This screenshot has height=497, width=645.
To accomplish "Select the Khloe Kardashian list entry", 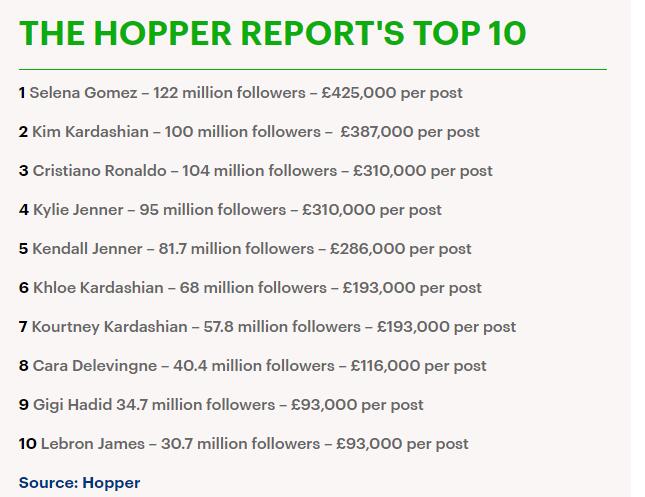I will click(250, 288).
